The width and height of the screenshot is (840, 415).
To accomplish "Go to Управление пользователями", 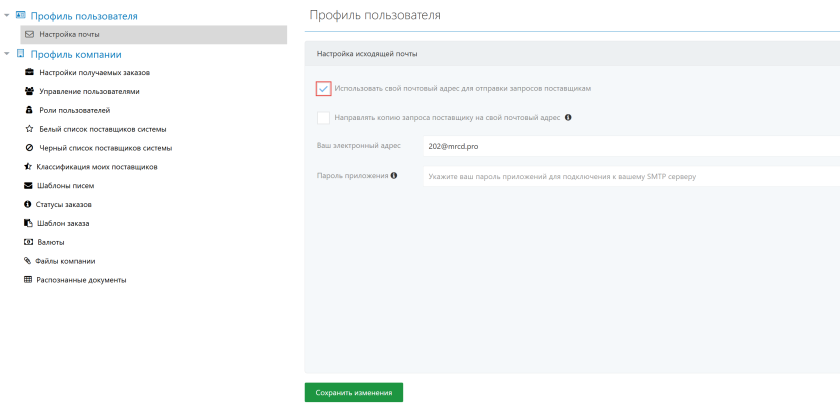I will point(89,92).
